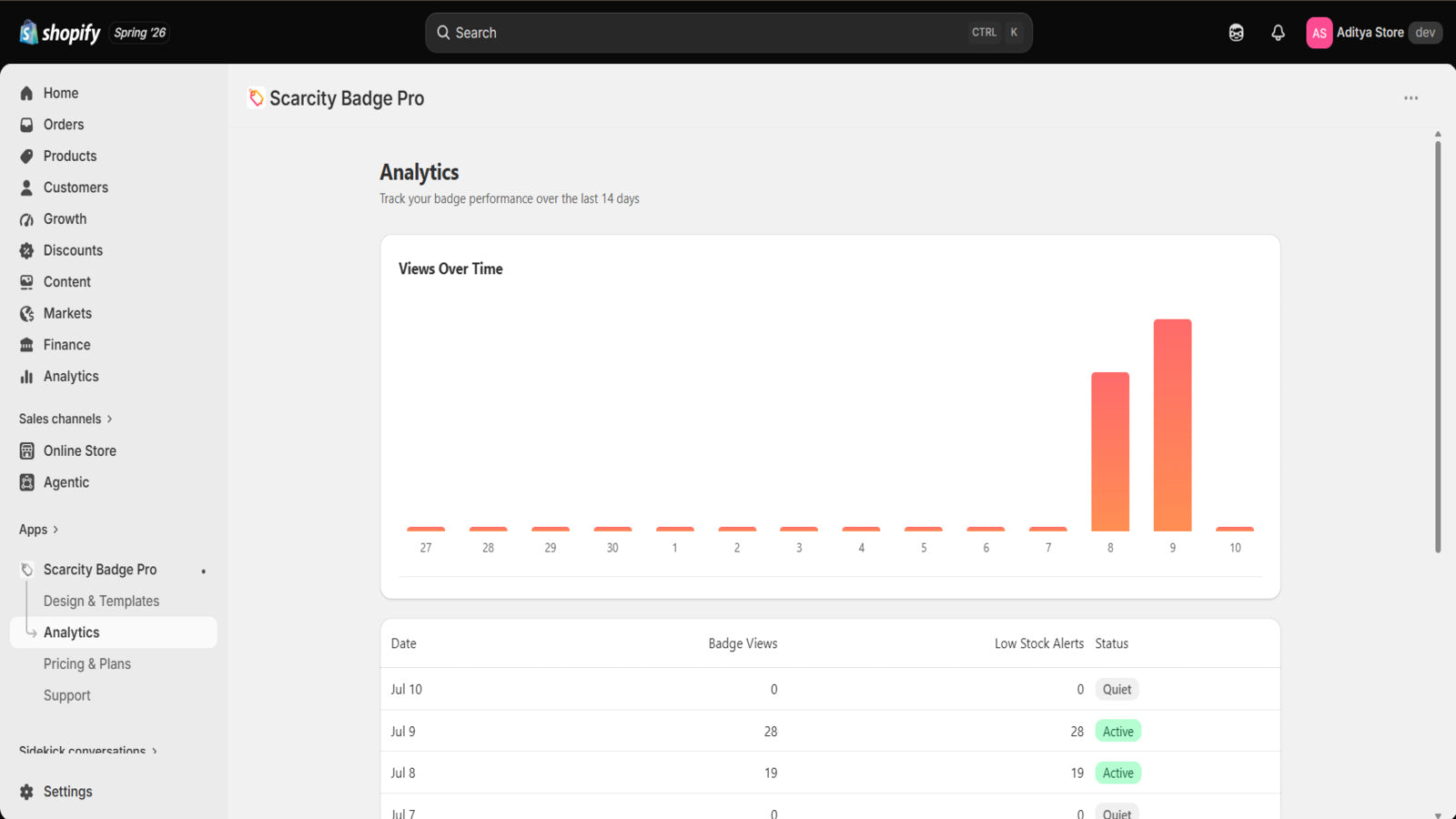Expand Sales channels section
This screenshot has width=1456, height=819.
[66, 419]
